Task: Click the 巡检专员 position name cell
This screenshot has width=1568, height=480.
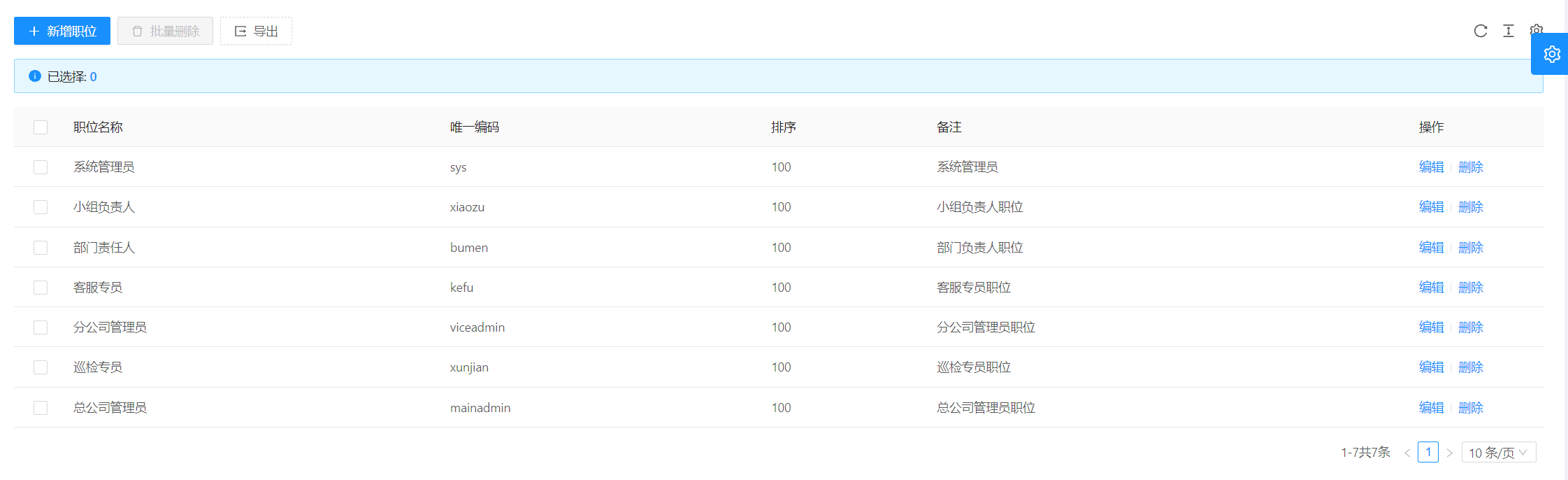Action: click(98, 367)
